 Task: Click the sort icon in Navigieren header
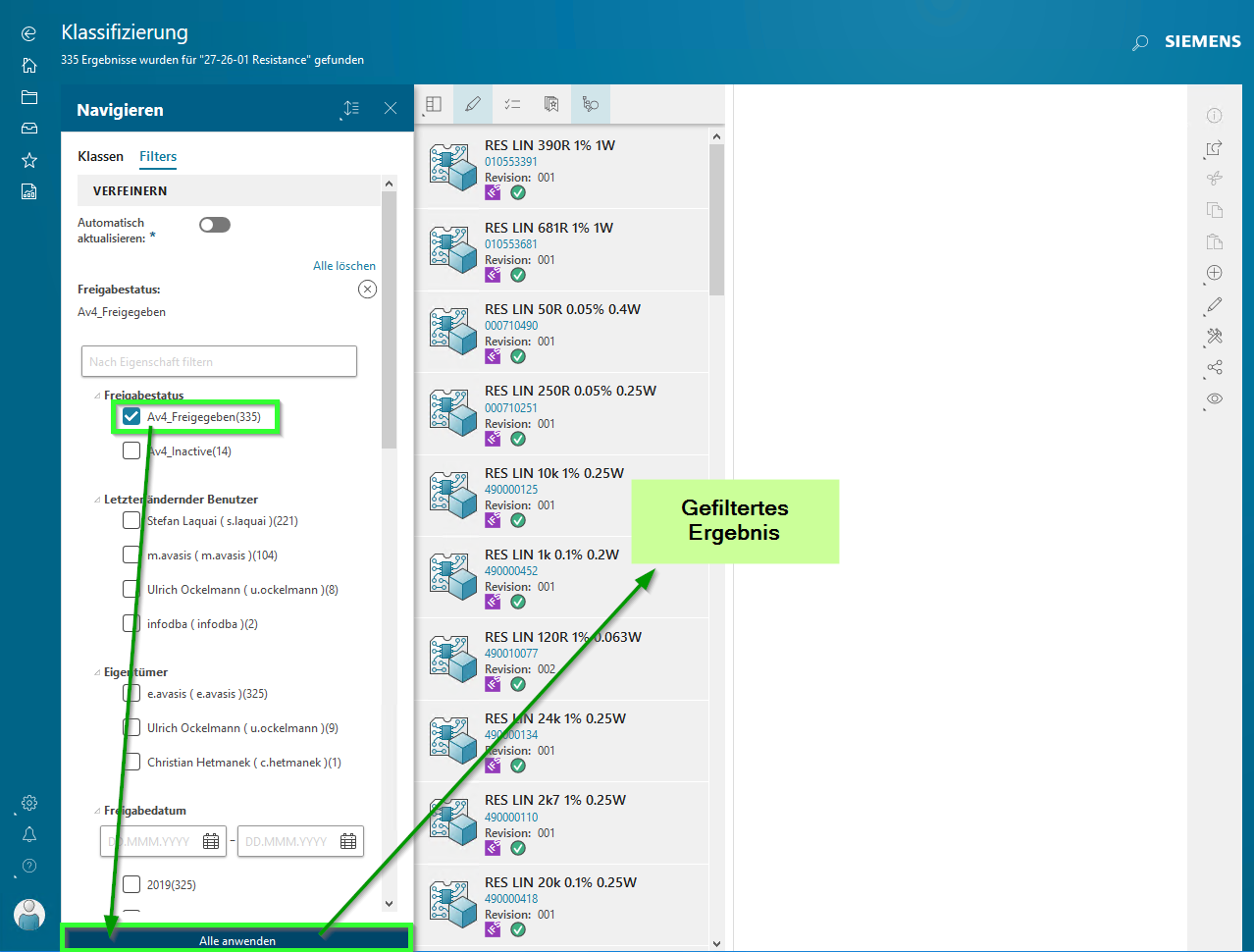[351, 109]
